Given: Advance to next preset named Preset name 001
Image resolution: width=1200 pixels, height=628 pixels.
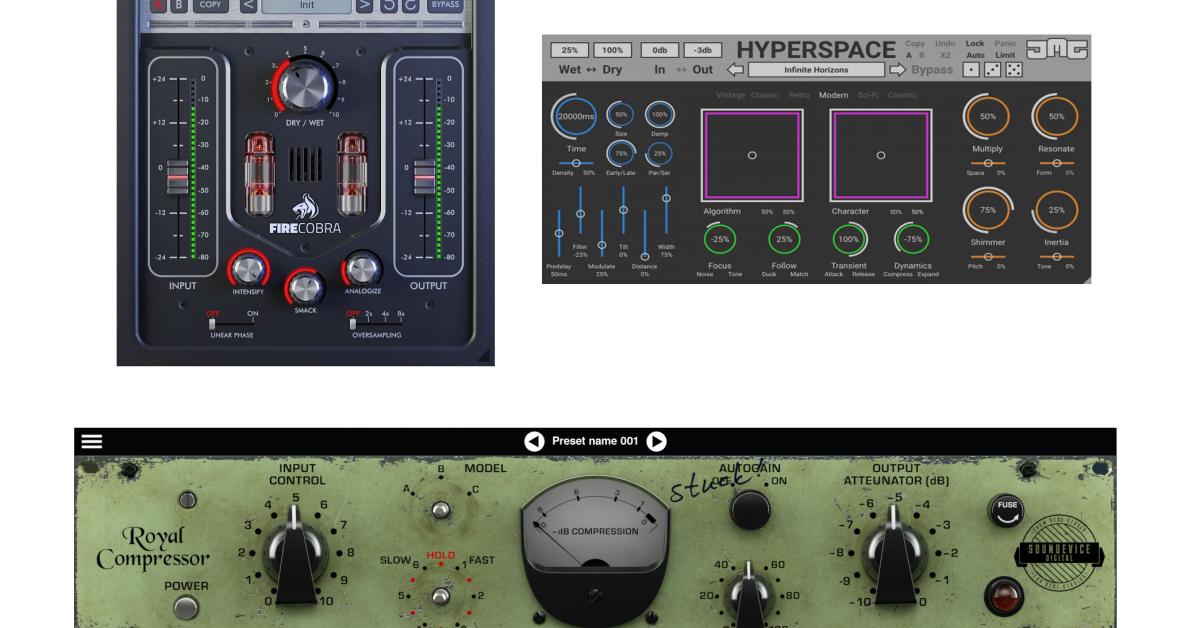Looking at the screenshot, I should (655, 439).
